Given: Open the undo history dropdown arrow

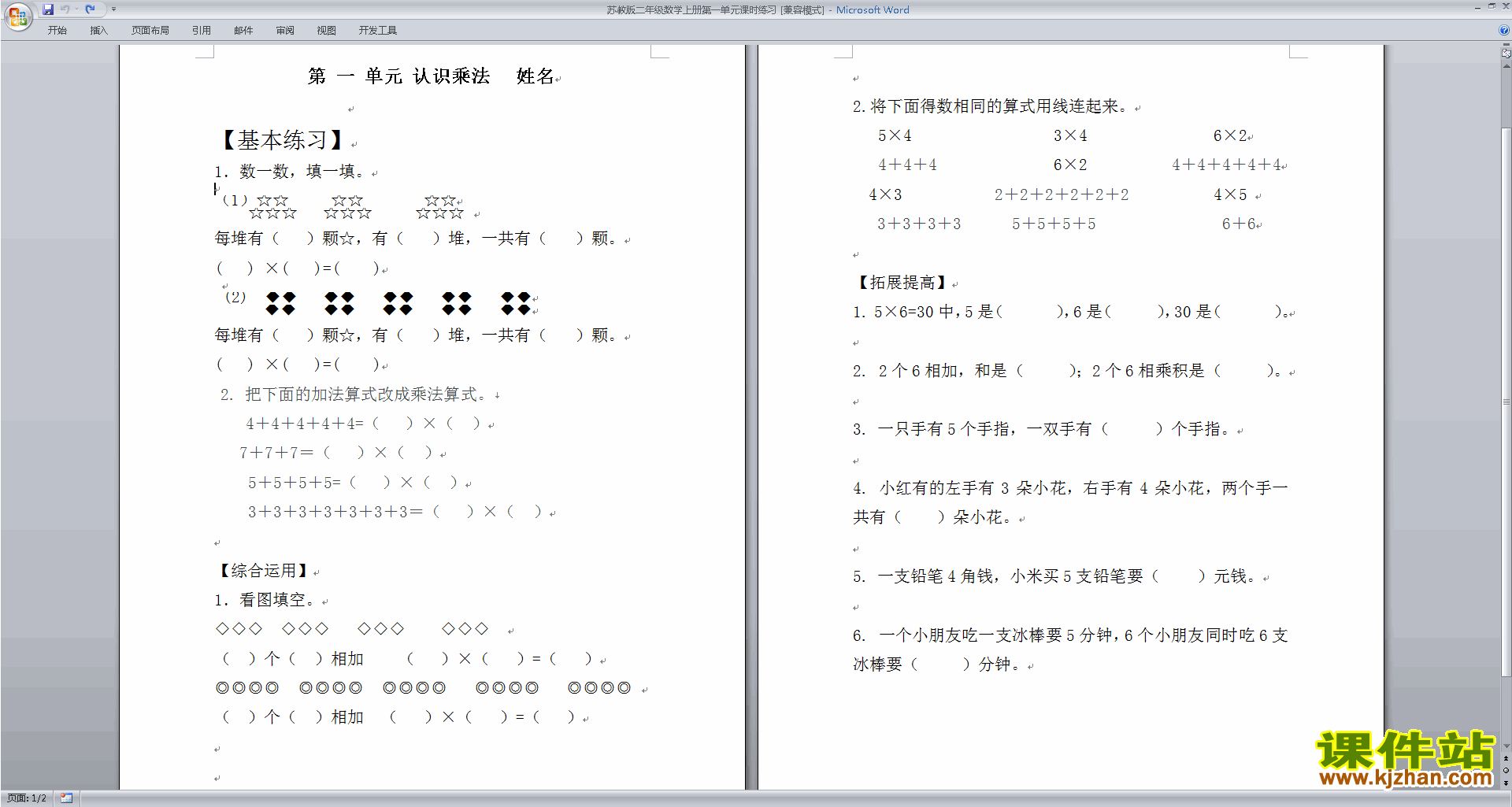Looking at the screenshot, I should pyautogui.click(x=76, y=9).
